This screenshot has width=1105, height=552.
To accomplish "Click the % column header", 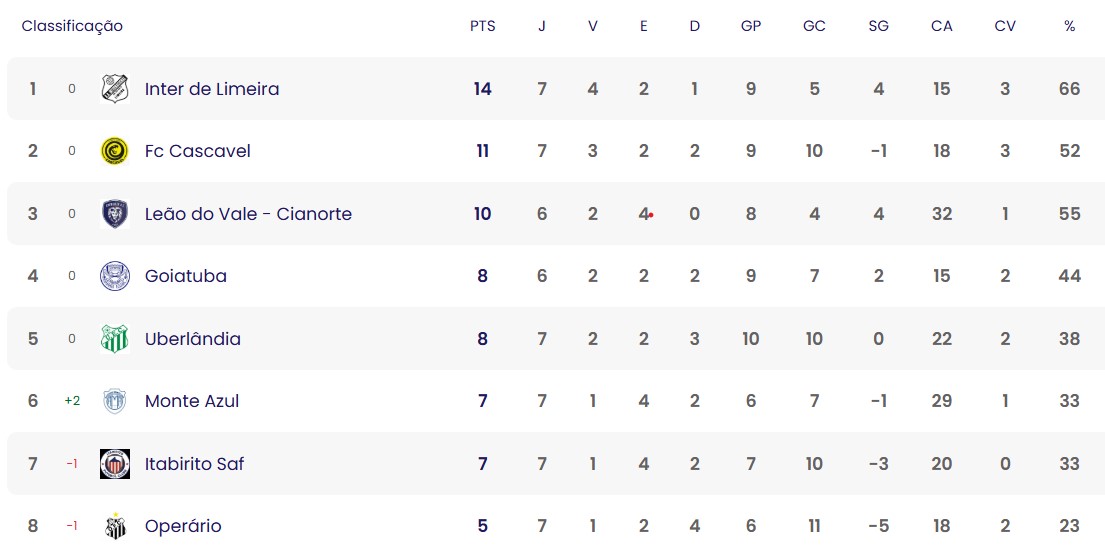I will tap(1070, 26).
